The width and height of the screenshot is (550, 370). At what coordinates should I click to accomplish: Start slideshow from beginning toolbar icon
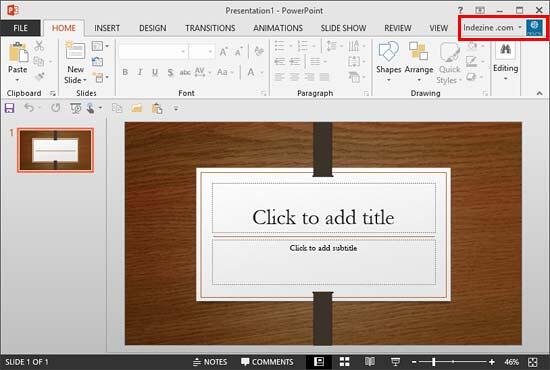pyautogui.click(x=75, y=108)
